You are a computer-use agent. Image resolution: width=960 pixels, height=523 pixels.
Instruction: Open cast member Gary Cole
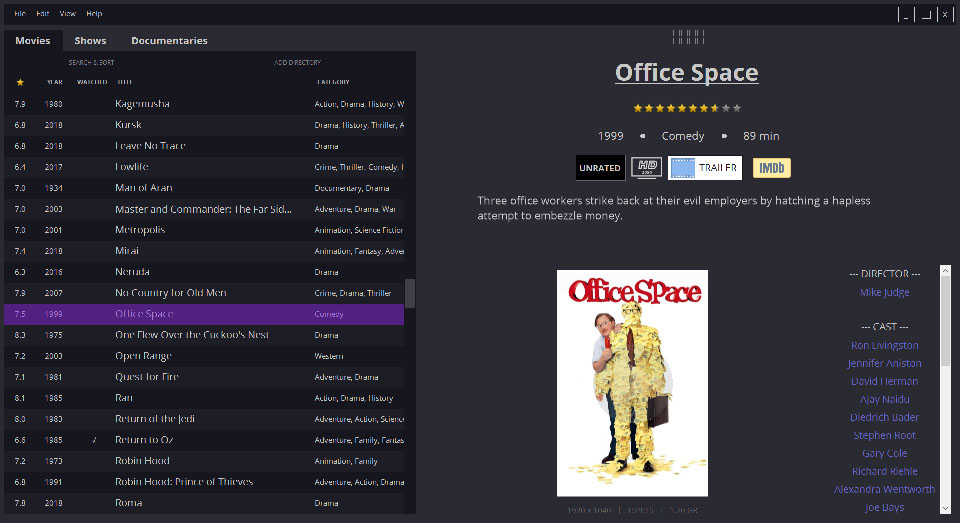pos(884,454)
